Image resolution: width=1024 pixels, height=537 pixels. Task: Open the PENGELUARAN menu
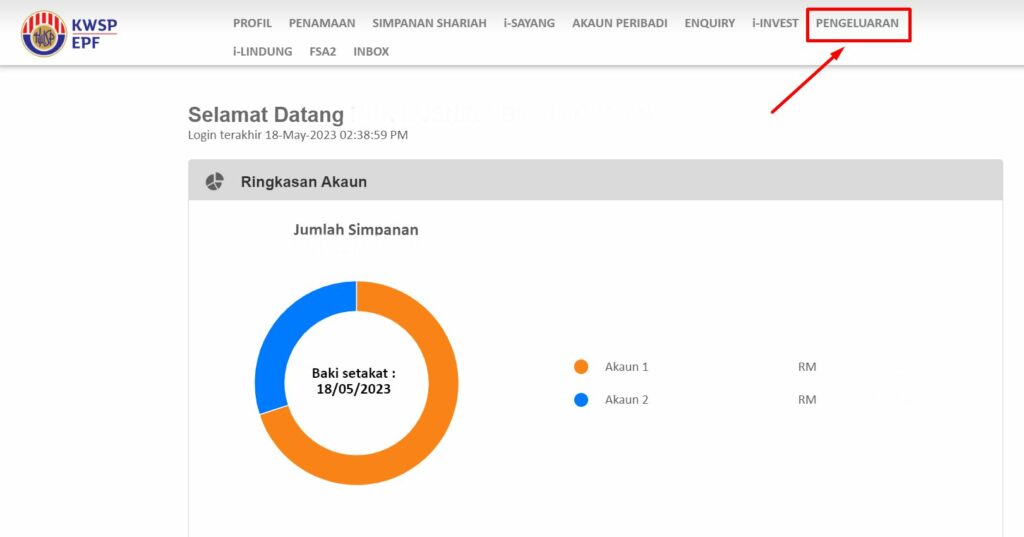tap(857, 23)
